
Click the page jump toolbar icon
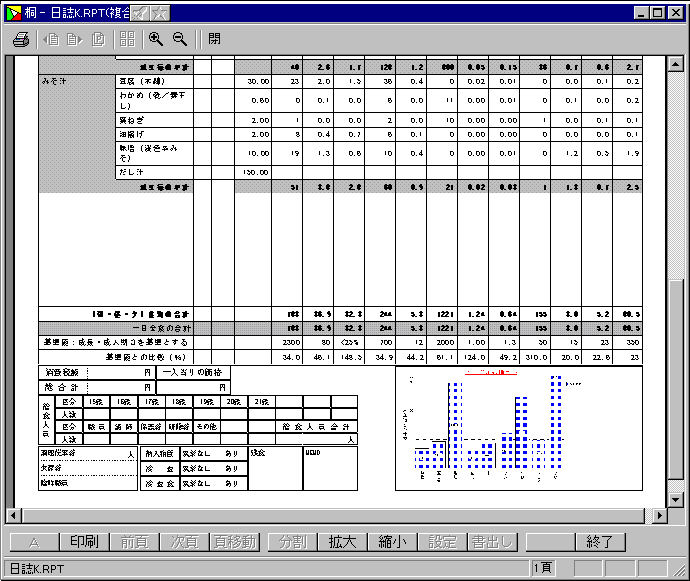(99, 39)
